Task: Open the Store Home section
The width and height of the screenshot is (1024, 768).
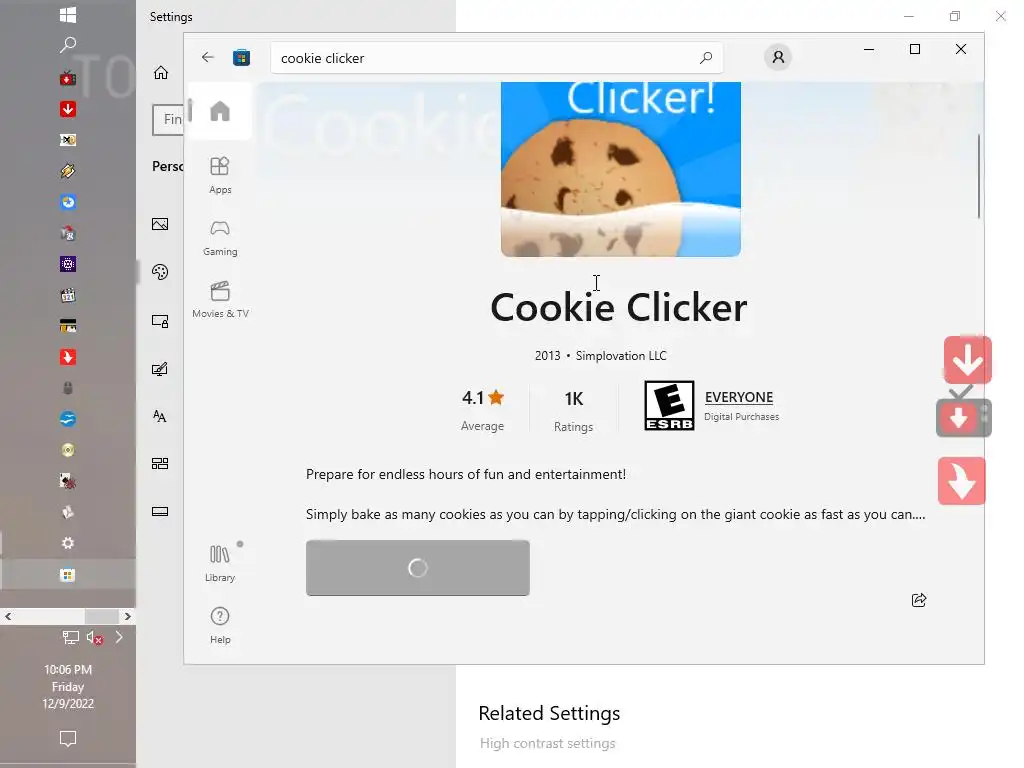Action: point(220,111)
